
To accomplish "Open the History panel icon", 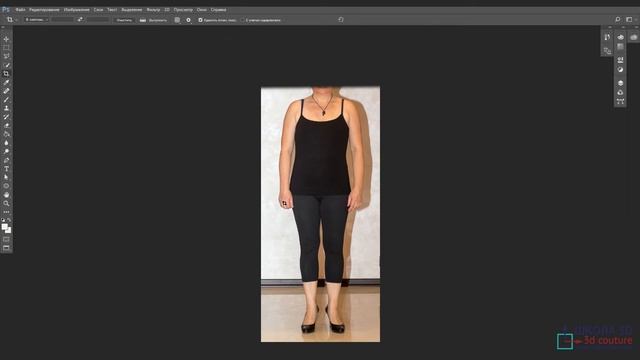I will [607, 37].
